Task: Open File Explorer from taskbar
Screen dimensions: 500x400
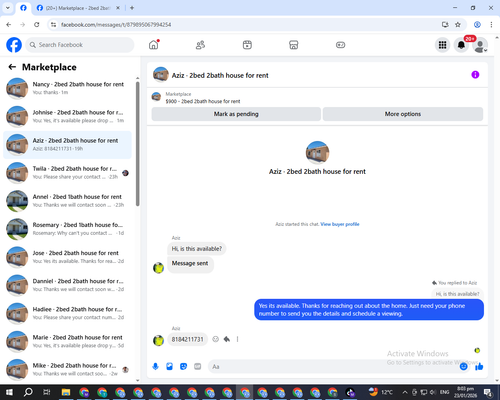Action: click(x=66, y=392)
